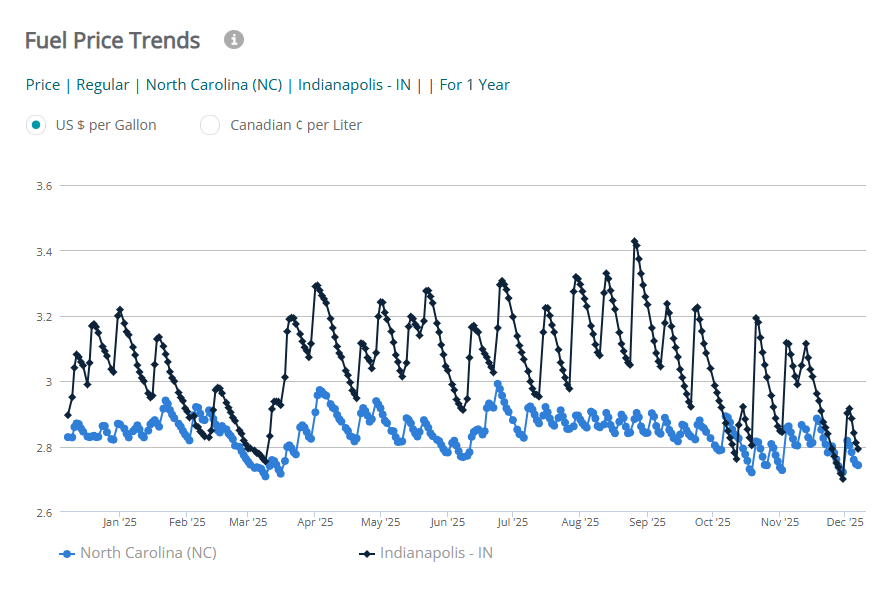Click the Fuel Price Trends heading

point(112,41)
